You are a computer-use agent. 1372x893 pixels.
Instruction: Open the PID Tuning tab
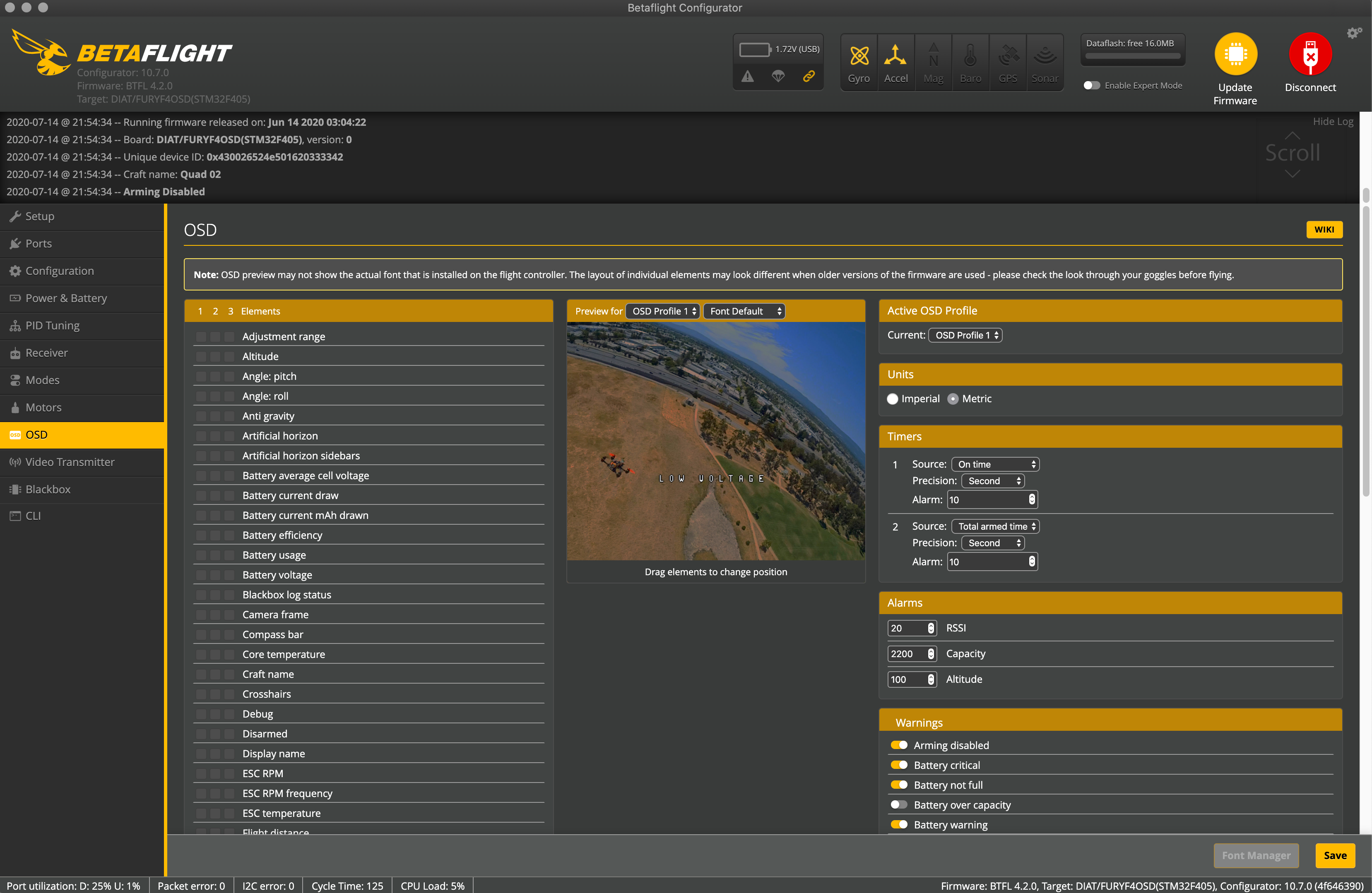[x=52, y=326]
